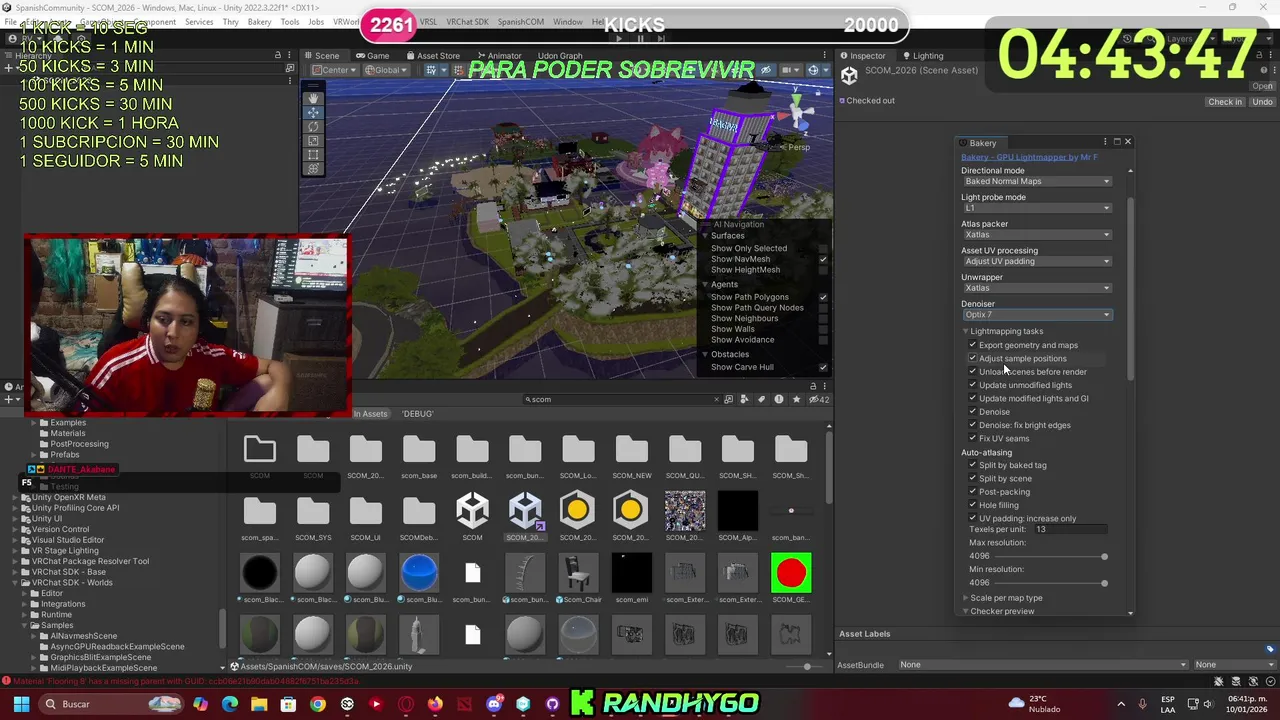Toggle Fix UV seams checkbox
The image size is (1280, 720).
(x=972, y=438)
